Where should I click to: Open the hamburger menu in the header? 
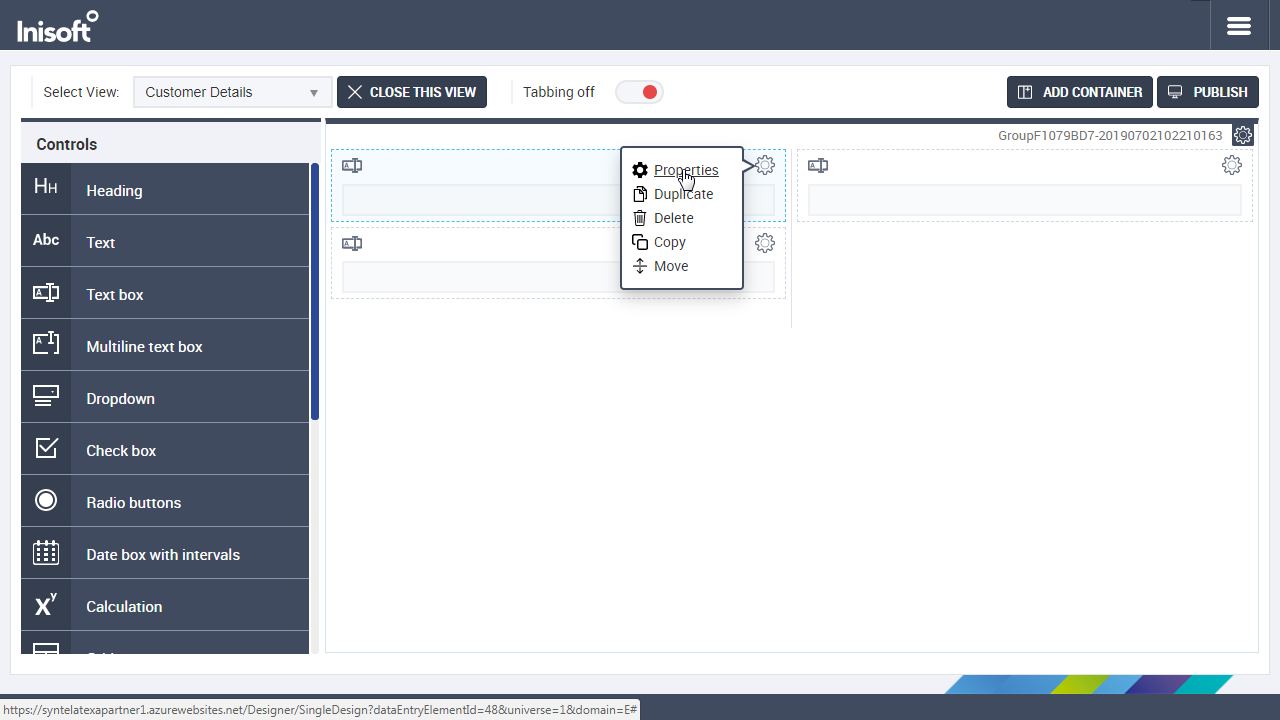click(x=1239, y=26)
